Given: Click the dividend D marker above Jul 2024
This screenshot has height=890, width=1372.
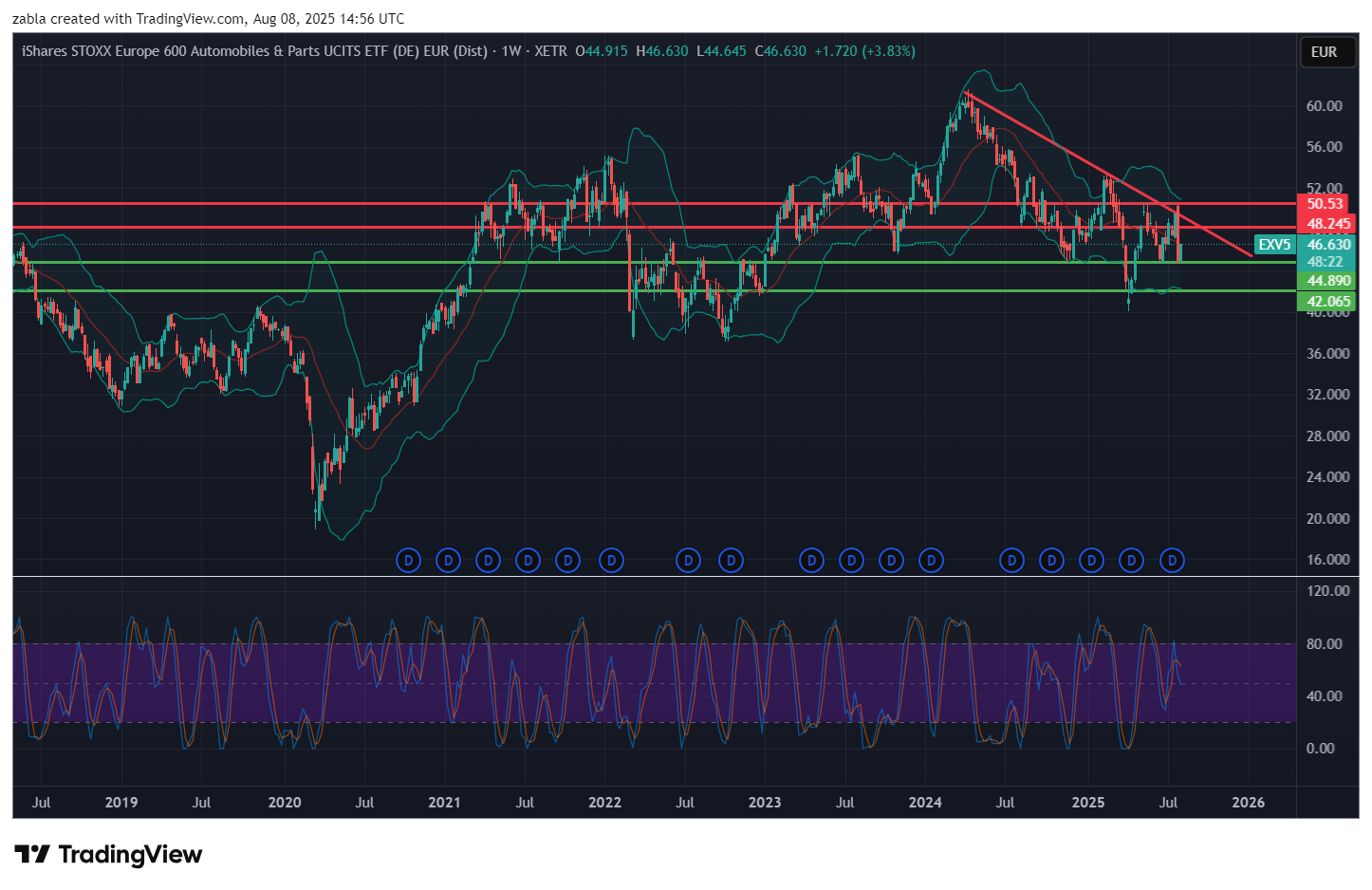Looking at the screenshot, I should [x=1011, y=561].
